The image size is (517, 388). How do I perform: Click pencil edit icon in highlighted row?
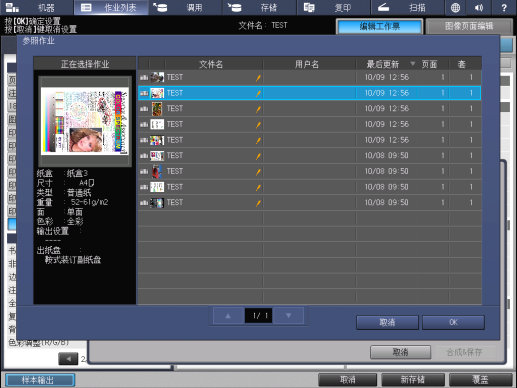258,93
